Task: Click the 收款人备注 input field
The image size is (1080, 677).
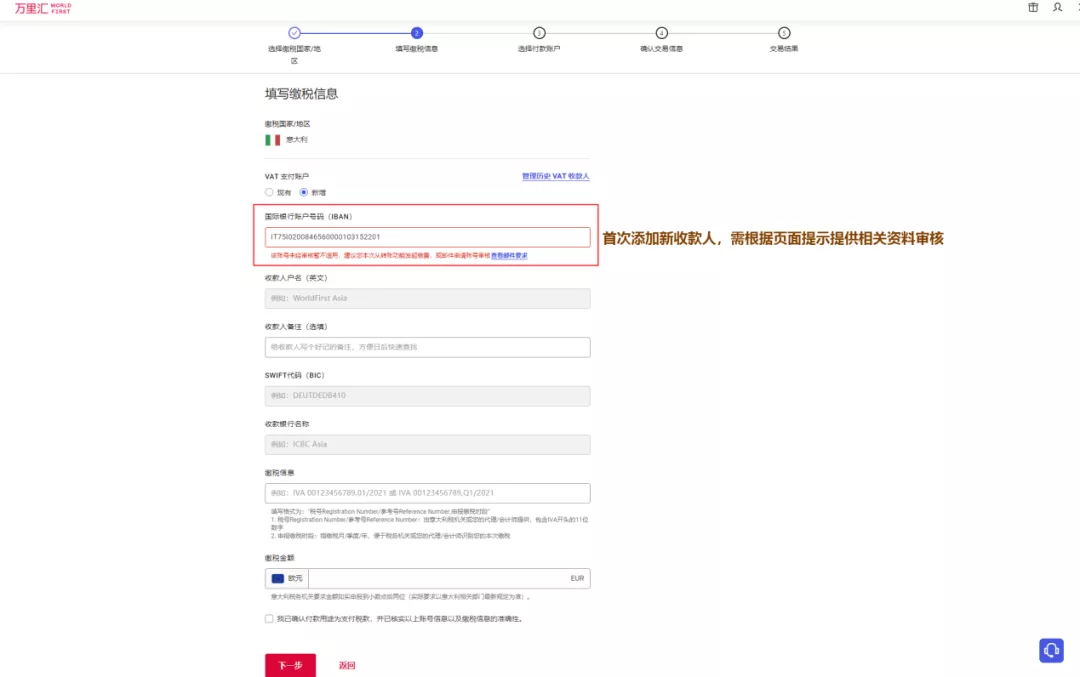Action: 427,347
